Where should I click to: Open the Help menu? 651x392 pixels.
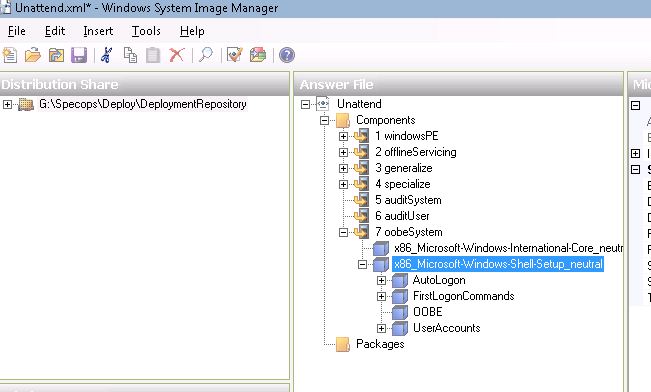coord(192,31)
